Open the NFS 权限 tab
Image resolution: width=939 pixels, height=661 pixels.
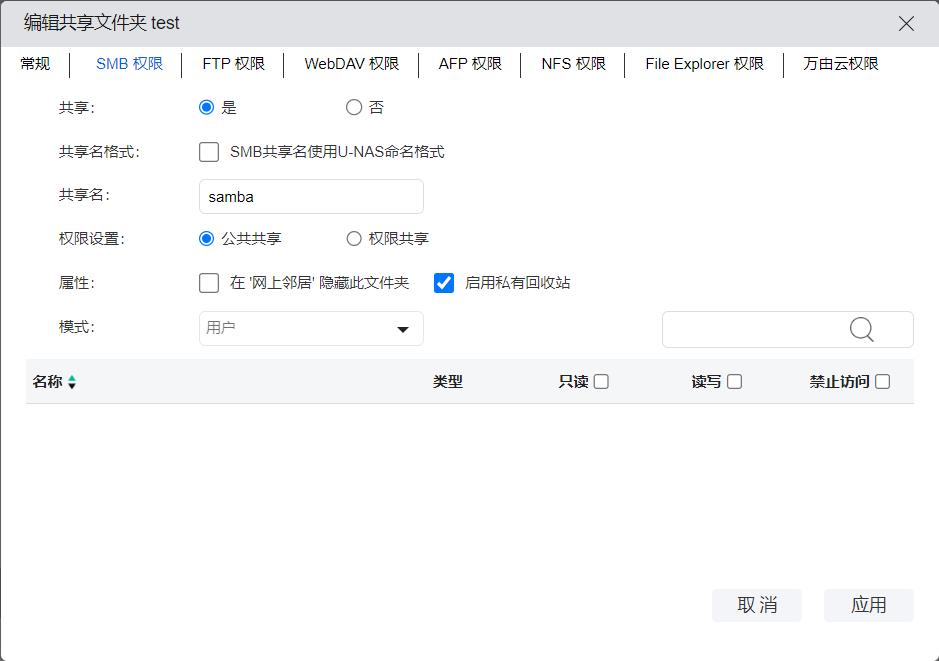575,63
